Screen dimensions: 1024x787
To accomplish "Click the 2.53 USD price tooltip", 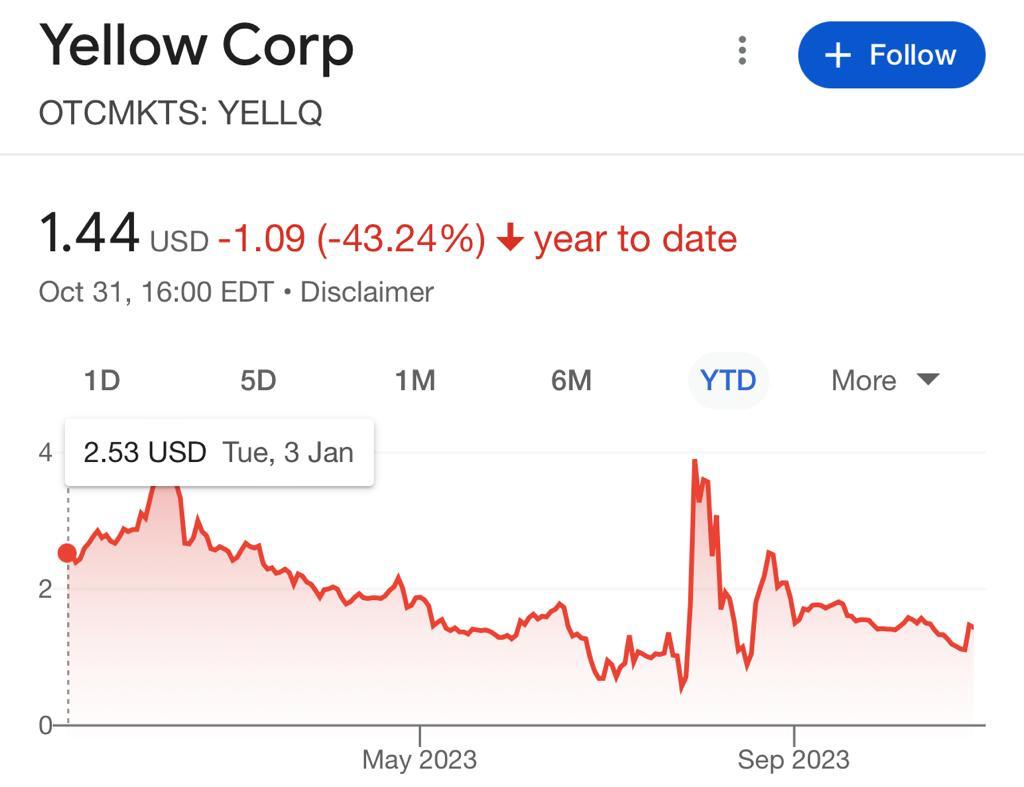I will point(219,452).
